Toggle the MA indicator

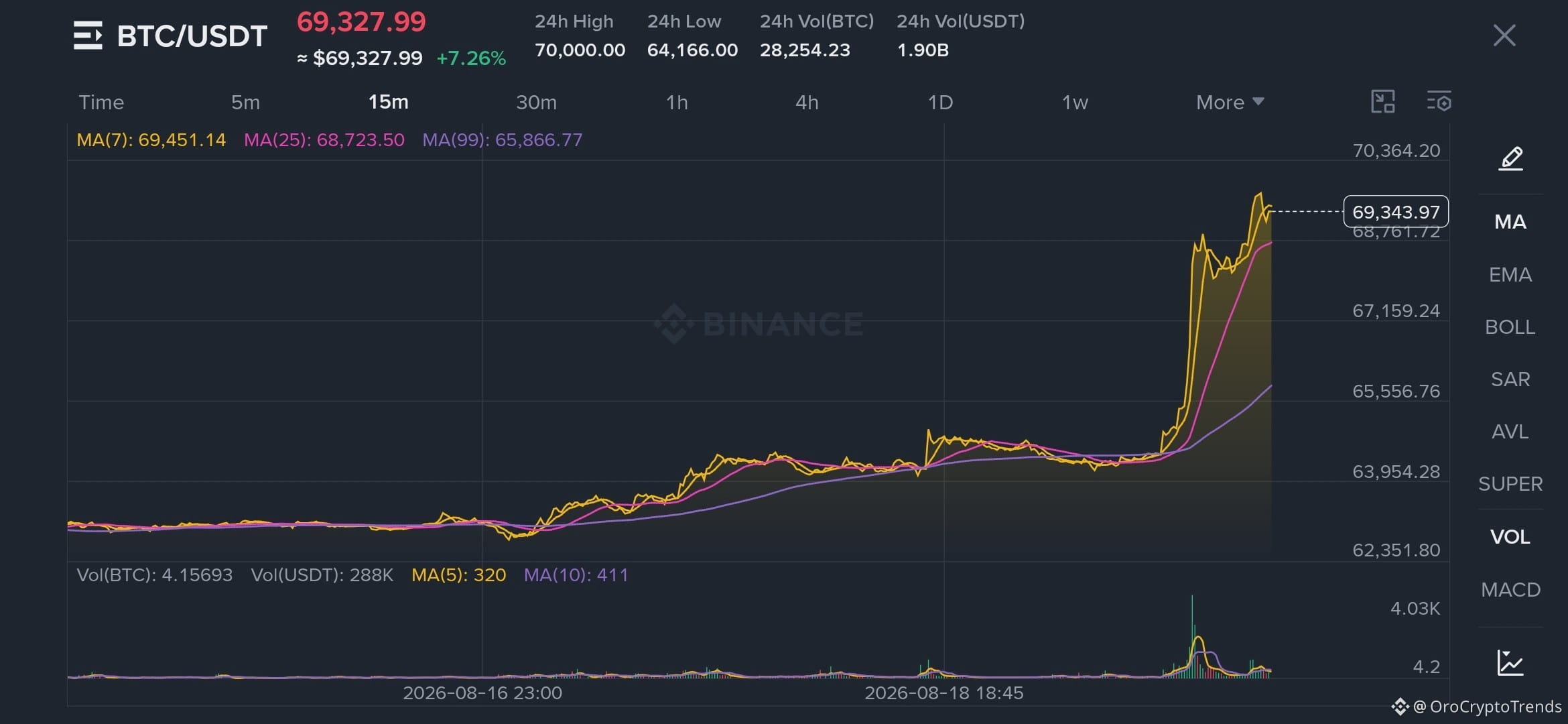coord(1510,222)
